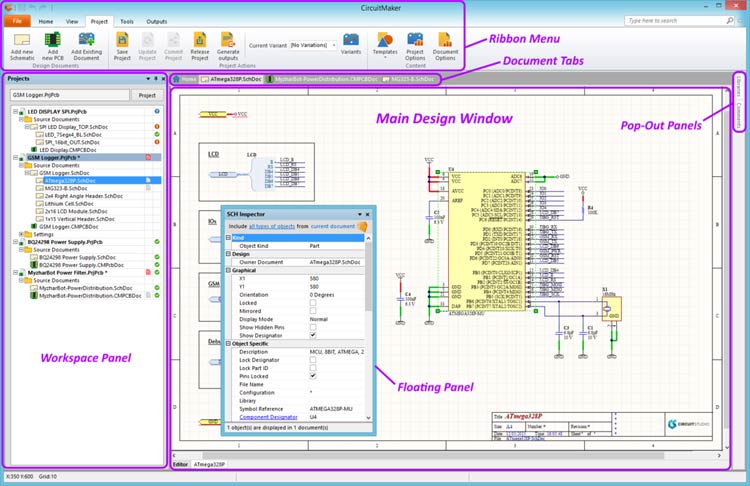Switch to the View ribbon tab
Image resolution: width=750 pixels, height=486 pixels.
click(x=72, y=22)
